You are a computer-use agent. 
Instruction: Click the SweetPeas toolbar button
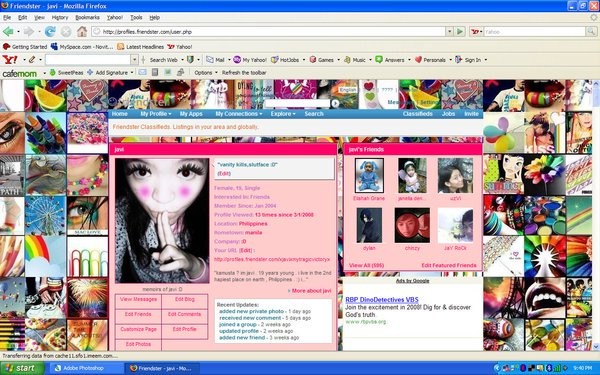click(66, 72)
